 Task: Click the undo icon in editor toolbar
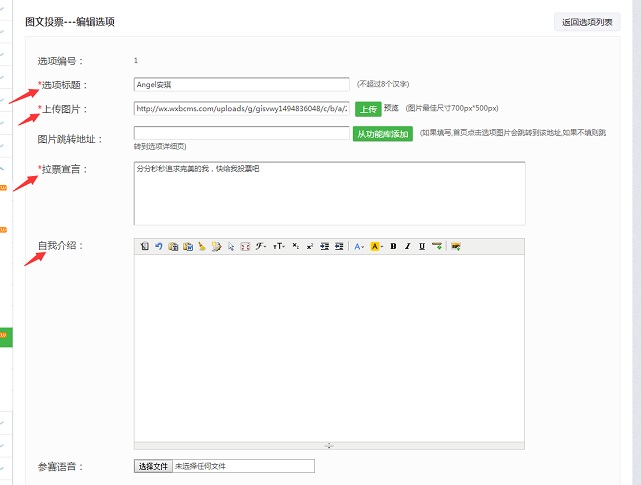point(159,246)
